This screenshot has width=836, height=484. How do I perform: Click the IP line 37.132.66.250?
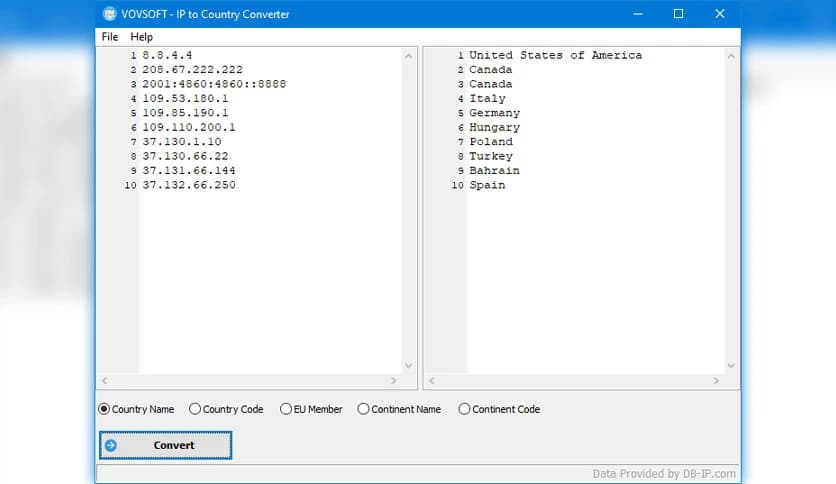click(189, 185)
